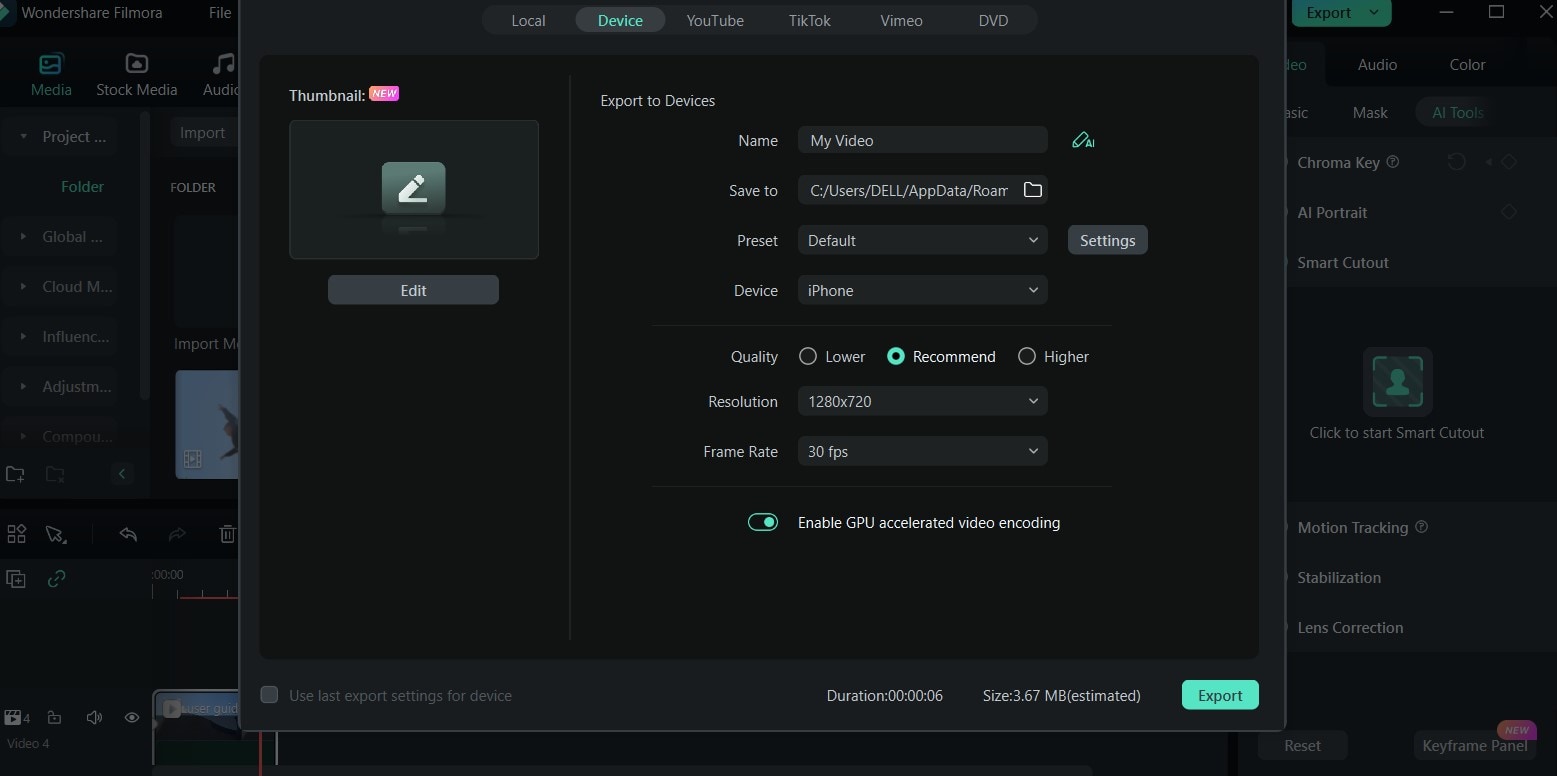Collapse media sidebar with the left arrow icon

pos(122,473)
